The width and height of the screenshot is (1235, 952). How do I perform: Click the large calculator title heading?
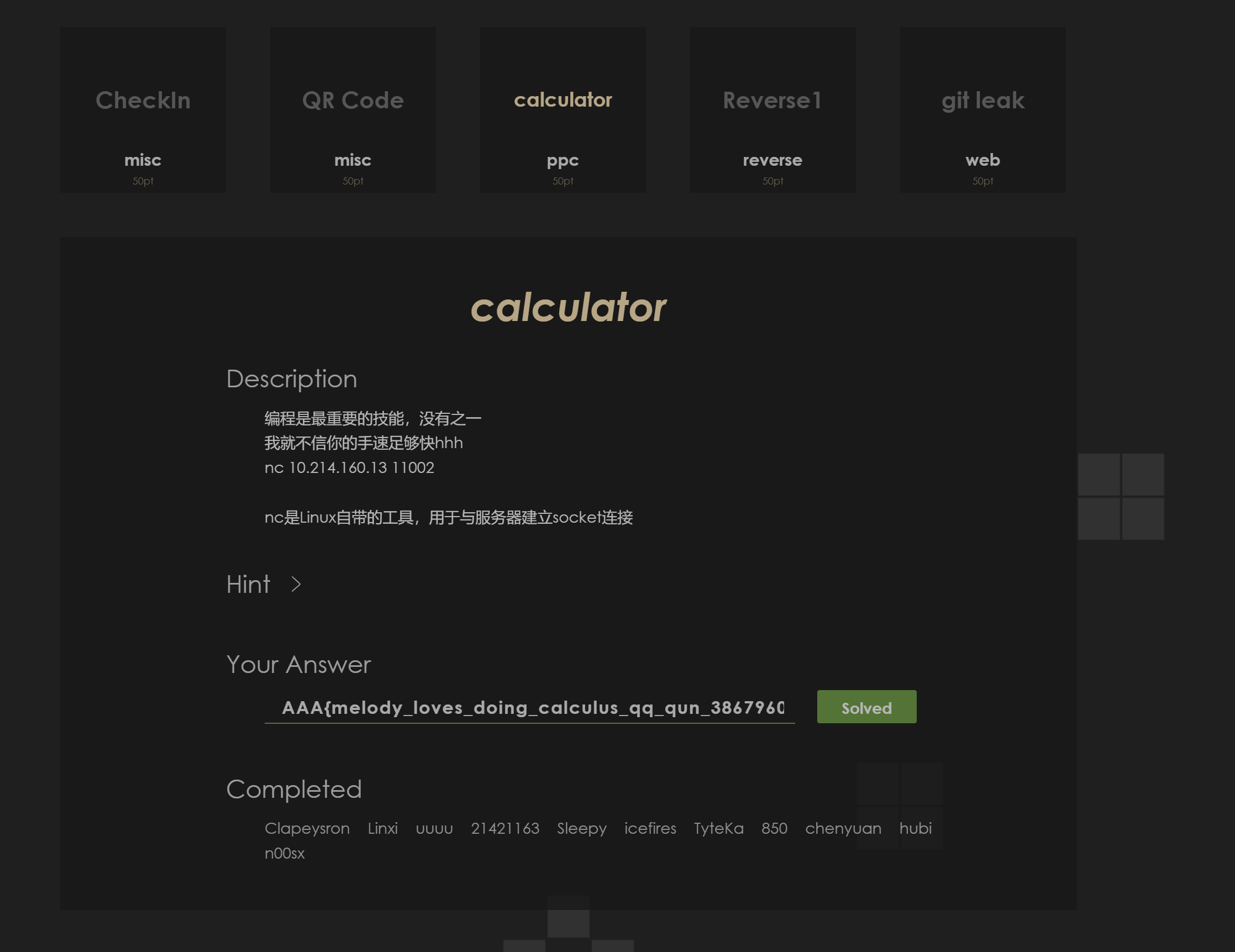point(568,308)
